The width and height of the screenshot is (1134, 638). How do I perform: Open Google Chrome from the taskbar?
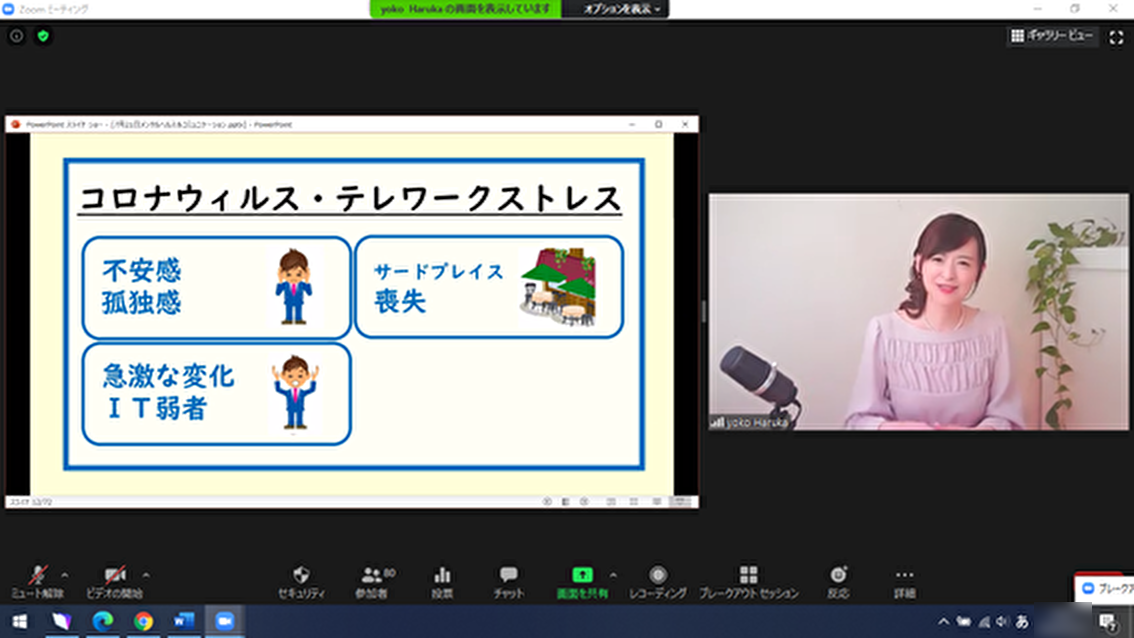click(143, 621)
